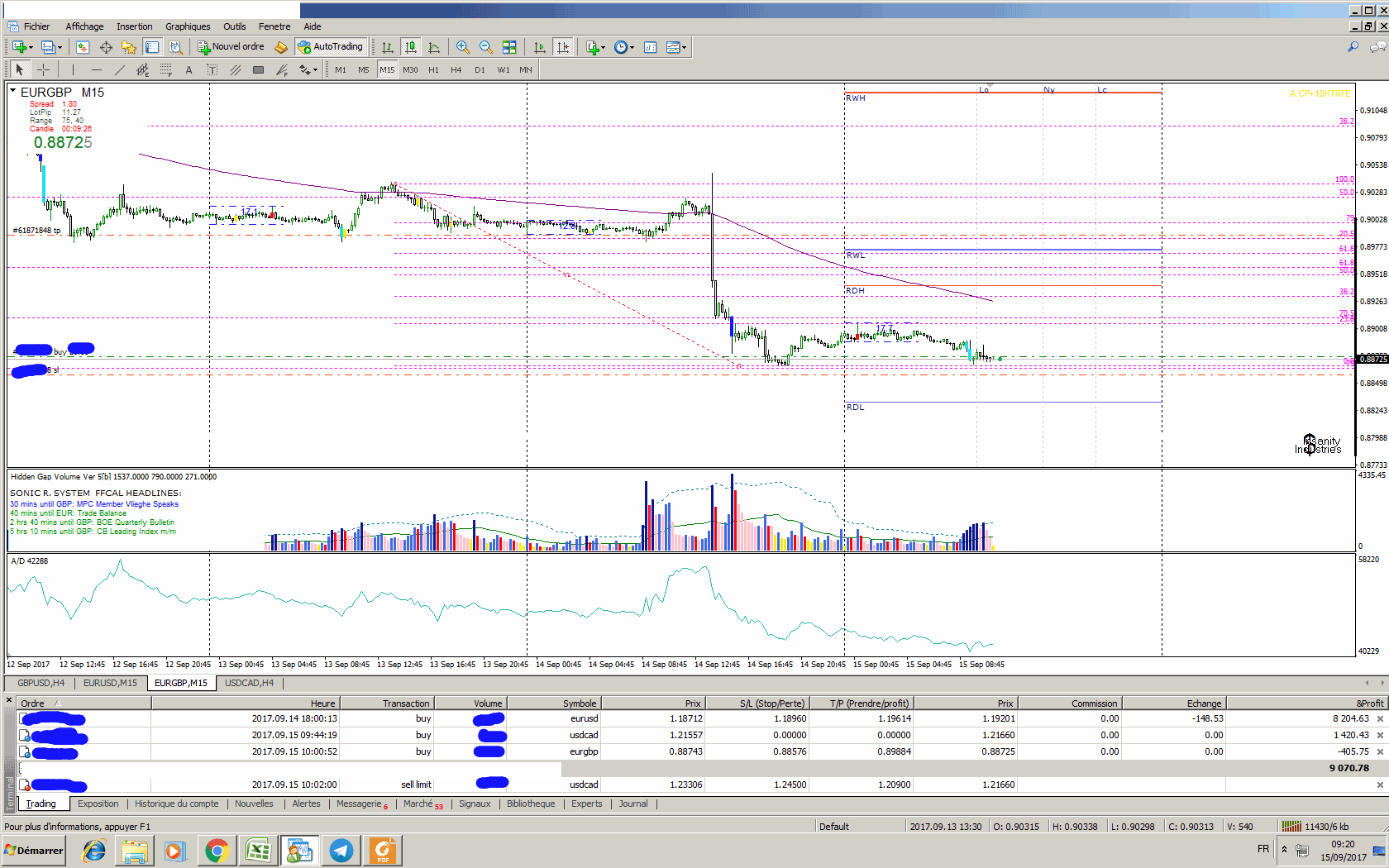Open the Graphiques menu
This screenshot has width=1389, height=868.
click(x=188, y=26)
